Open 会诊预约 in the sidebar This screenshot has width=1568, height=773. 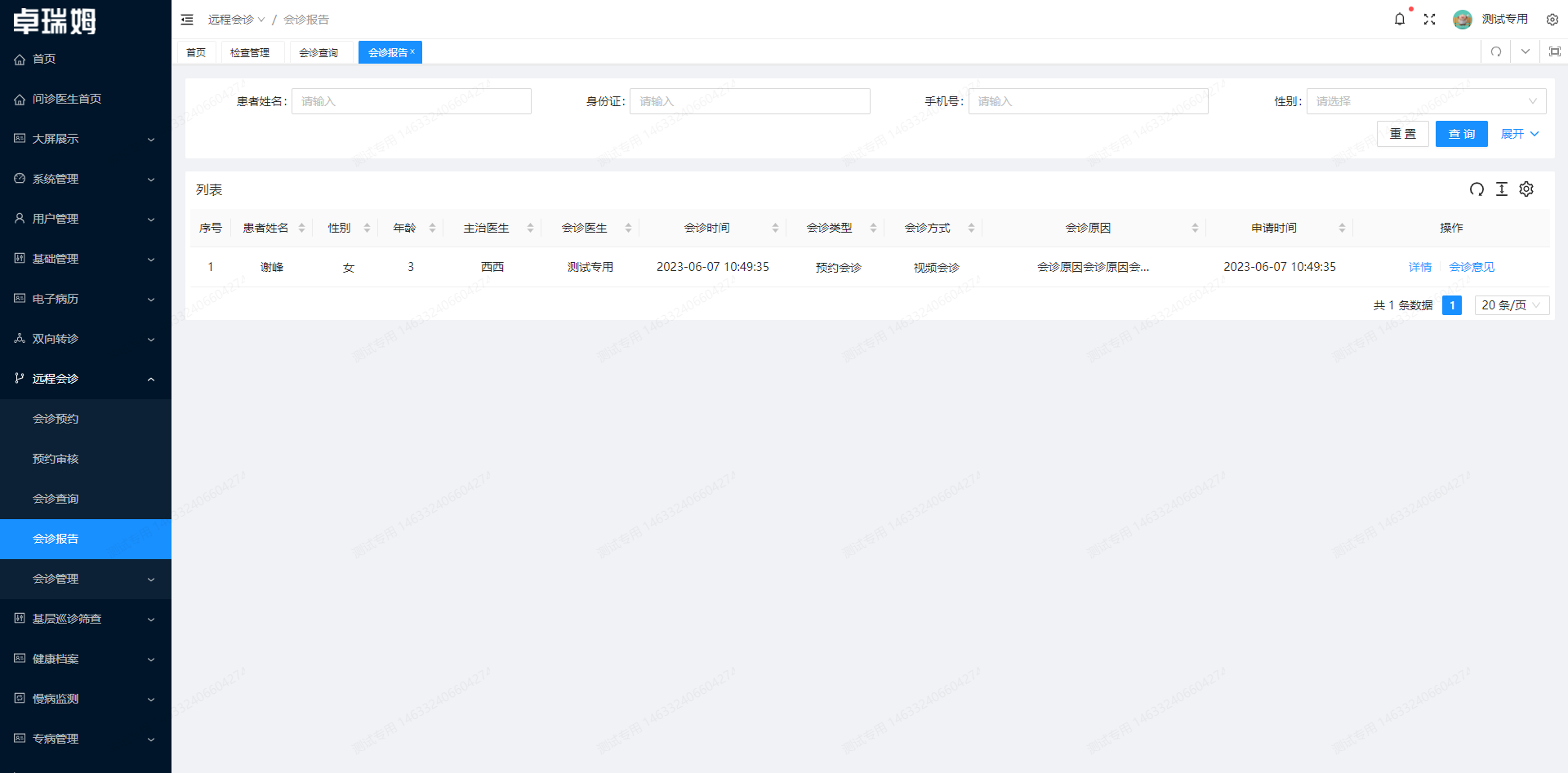pyautogui.click(x=56, y=419)
